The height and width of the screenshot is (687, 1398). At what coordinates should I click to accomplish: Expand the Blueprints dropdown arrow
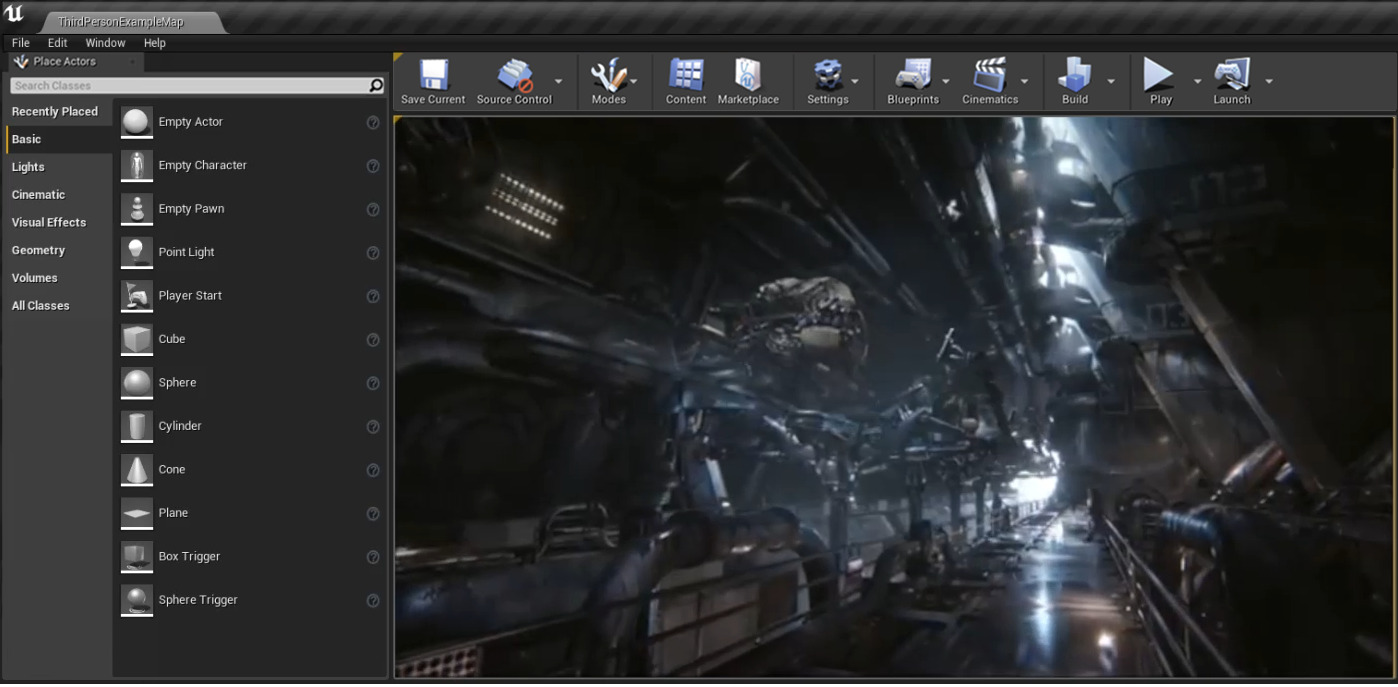pyautogui.click(x=946, y=82)
